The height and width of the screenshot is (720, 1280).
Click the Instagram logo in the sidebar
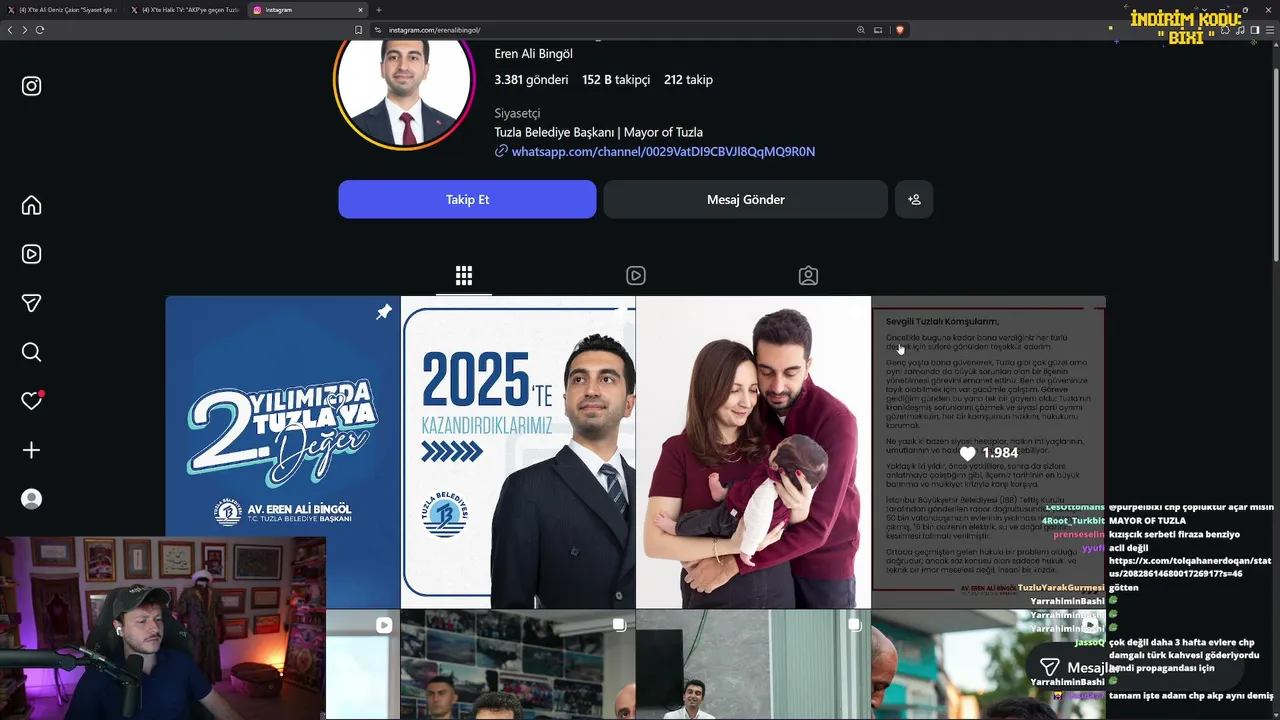(32, 86)
